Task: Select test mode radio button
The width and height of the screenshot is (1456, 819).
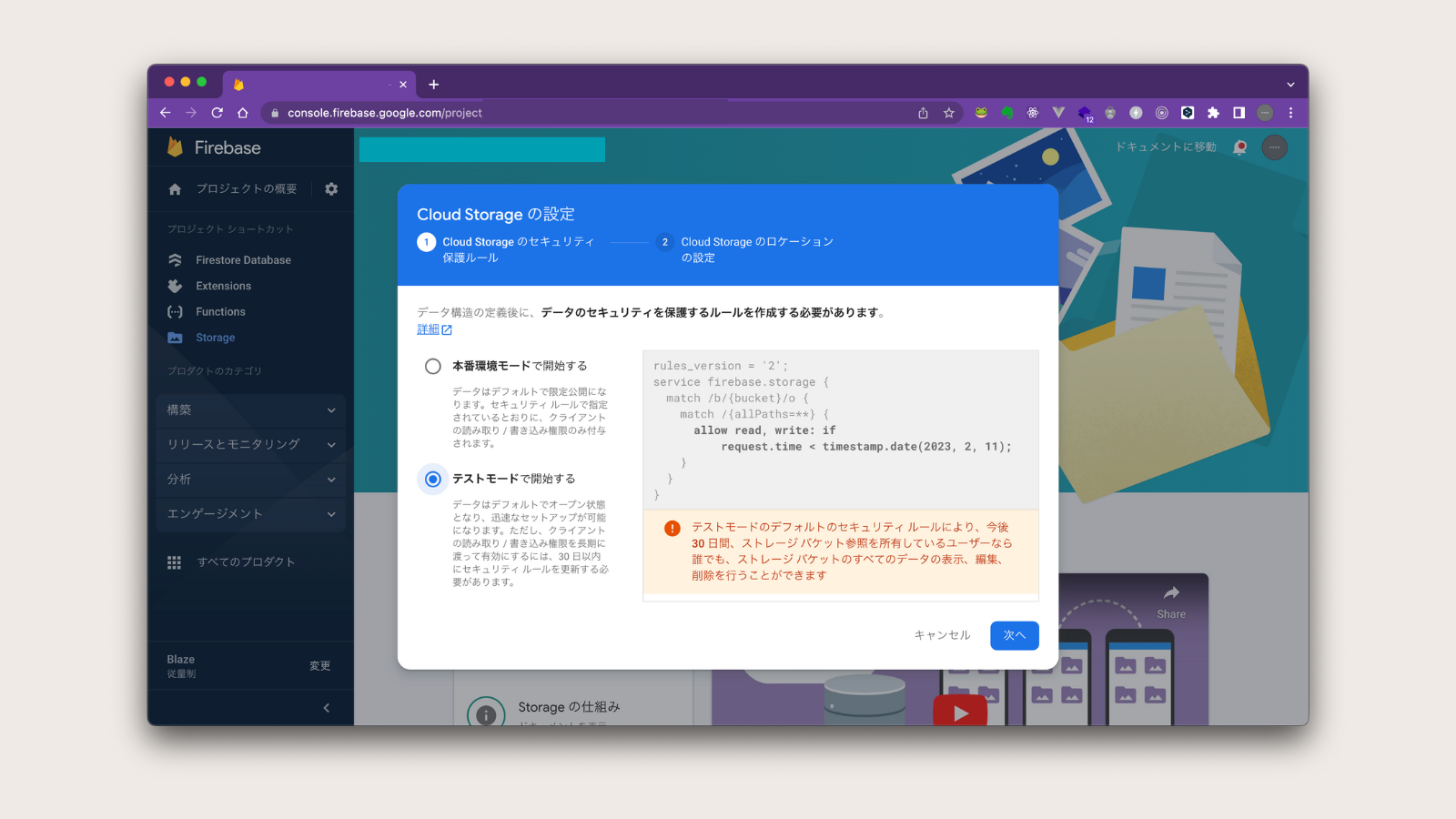Action: pos(433,479)
